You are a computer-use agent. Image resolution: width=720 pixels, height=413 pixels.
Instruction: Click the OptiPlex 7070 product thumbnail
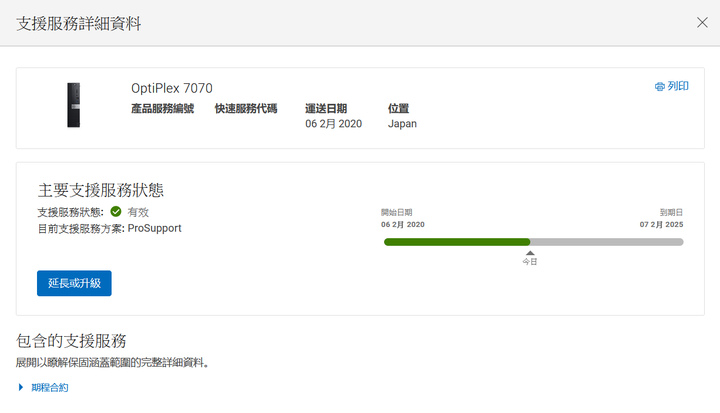(73, 105)
